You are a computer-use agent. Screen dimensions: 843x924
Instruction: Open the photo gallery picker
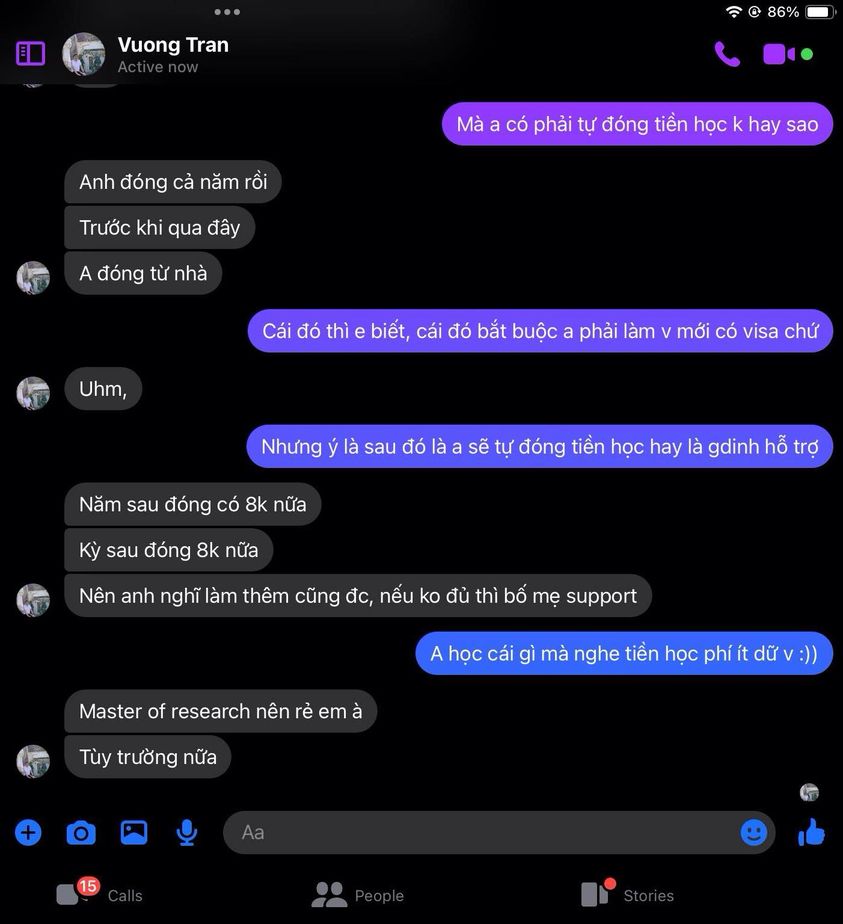(x=134, y=833)
